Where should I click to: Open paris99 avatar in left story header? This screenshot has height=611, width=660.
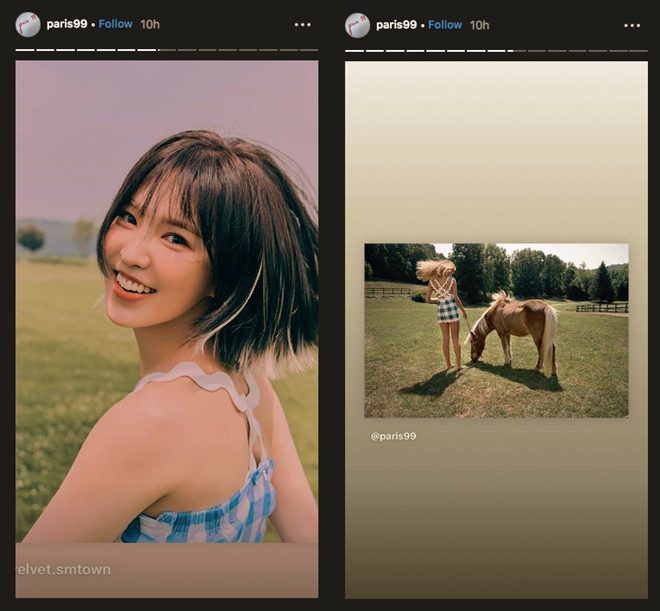tap(28, 24)
